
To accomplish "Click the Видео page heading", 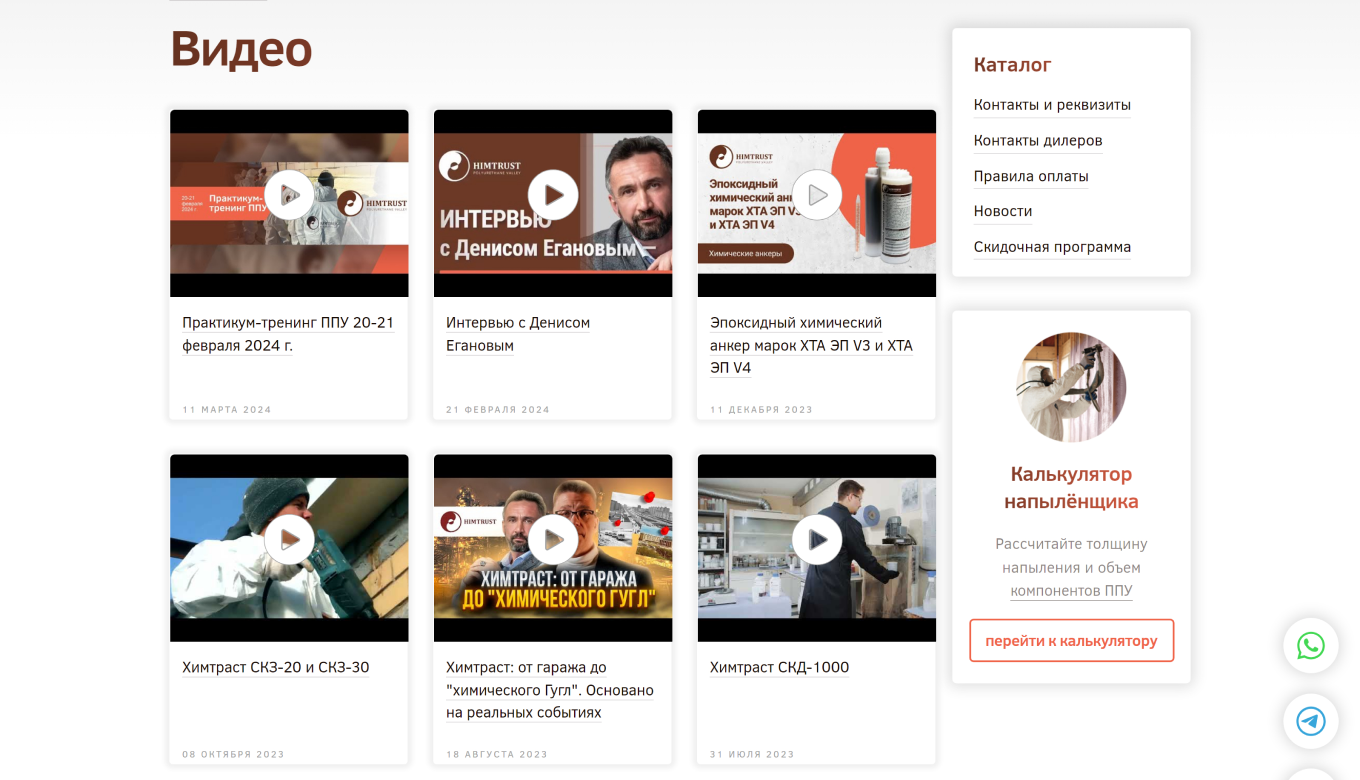I will (241, 48).
